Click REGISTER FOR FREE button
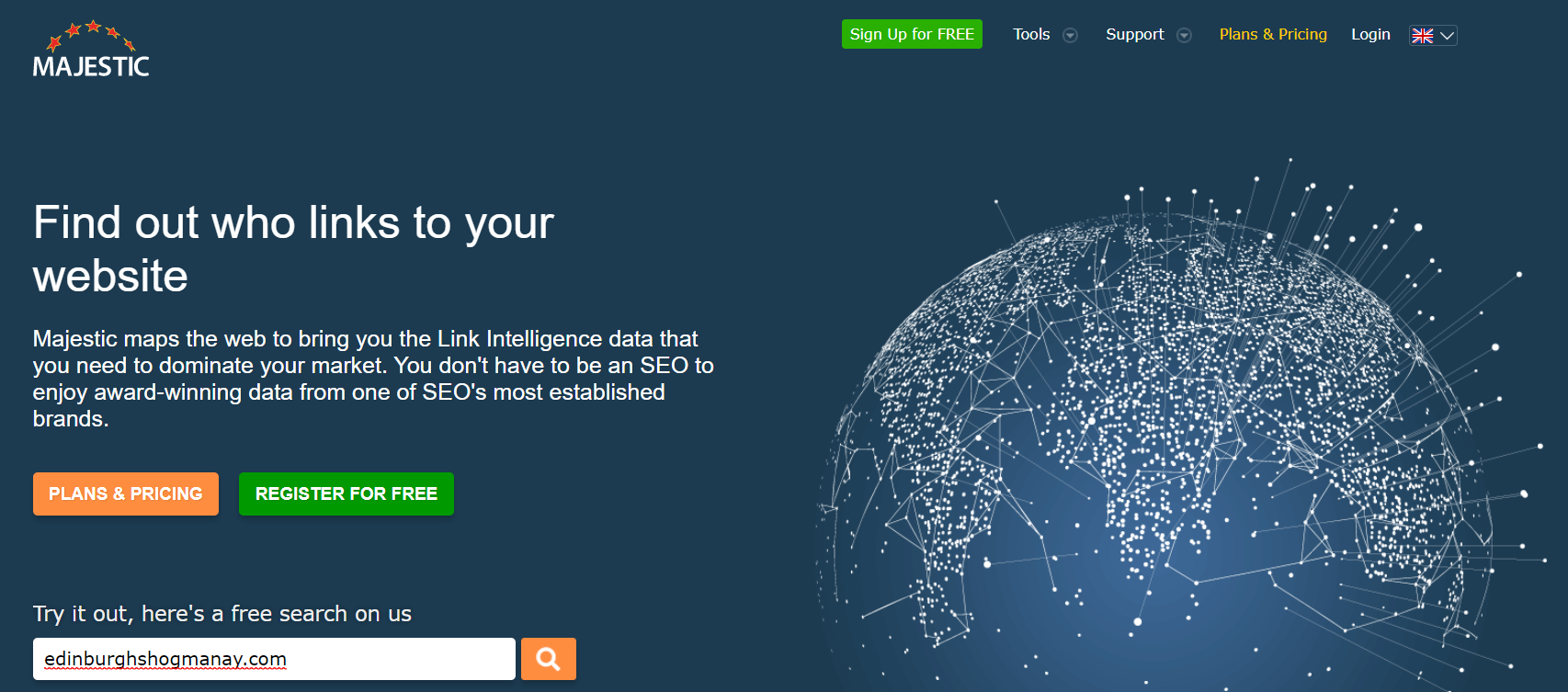The height and width of the screenshot is (692, 1568). (347, 493)
